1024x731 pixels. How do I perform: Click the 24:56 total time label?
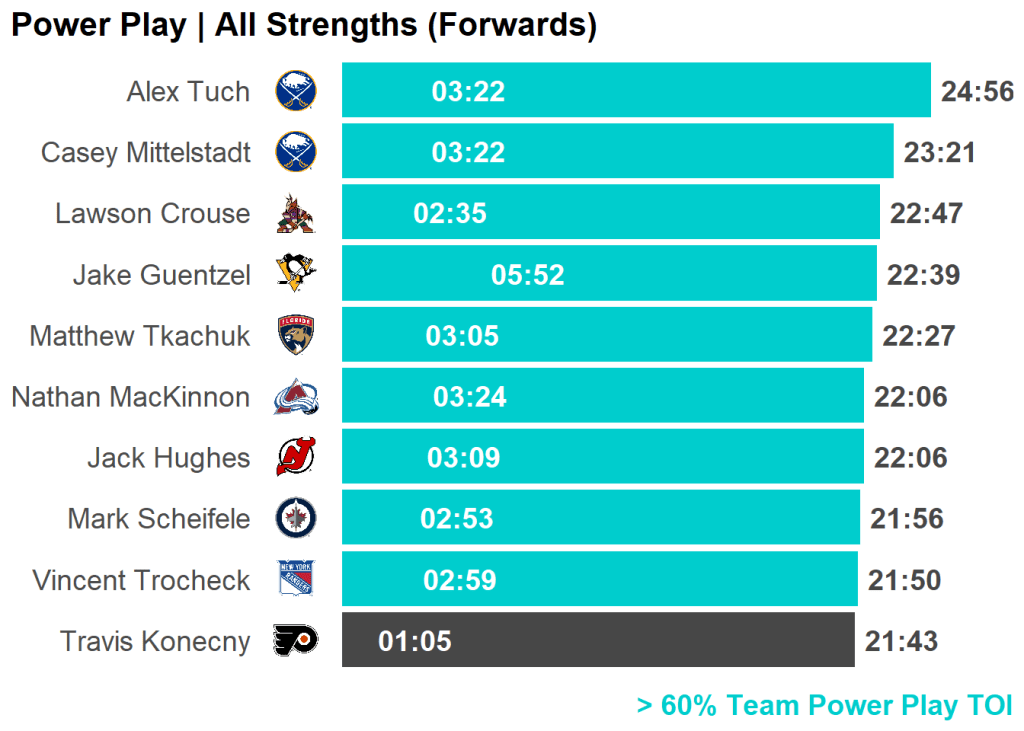coord(977,92)
